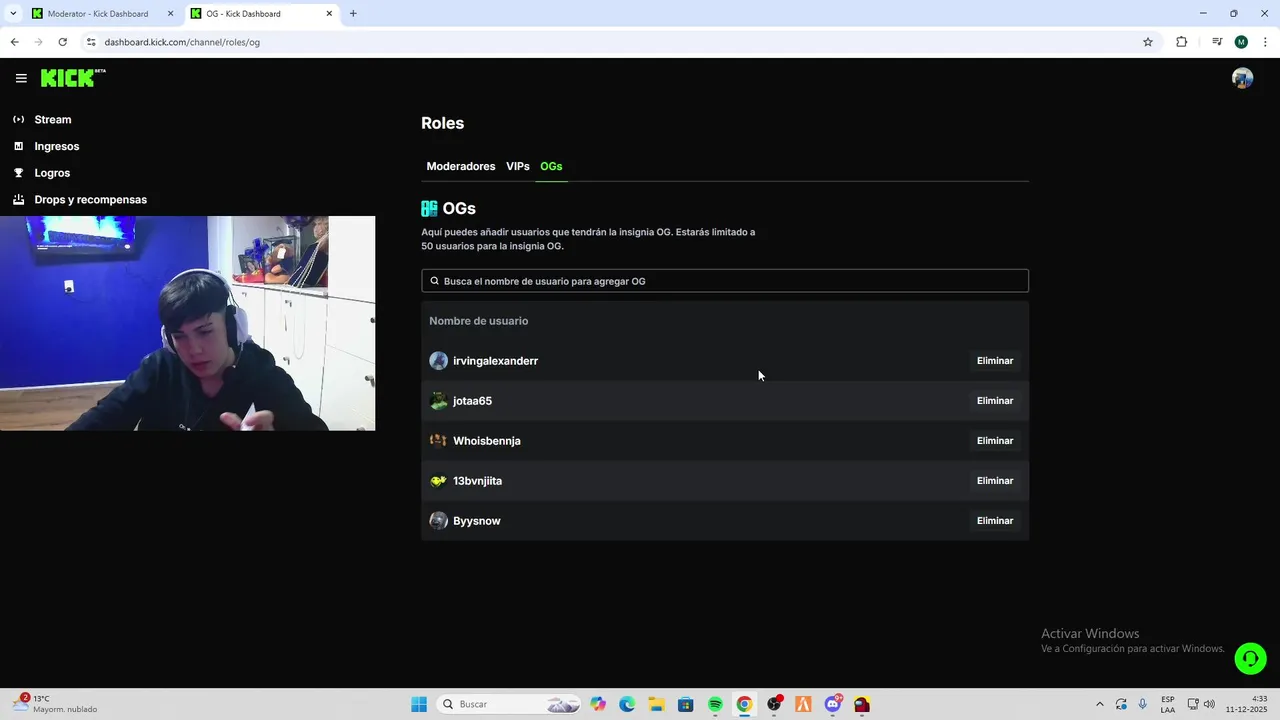Open the Chrome profile M button
This screenshot has height=720, width=1280.
[1241, 42]
